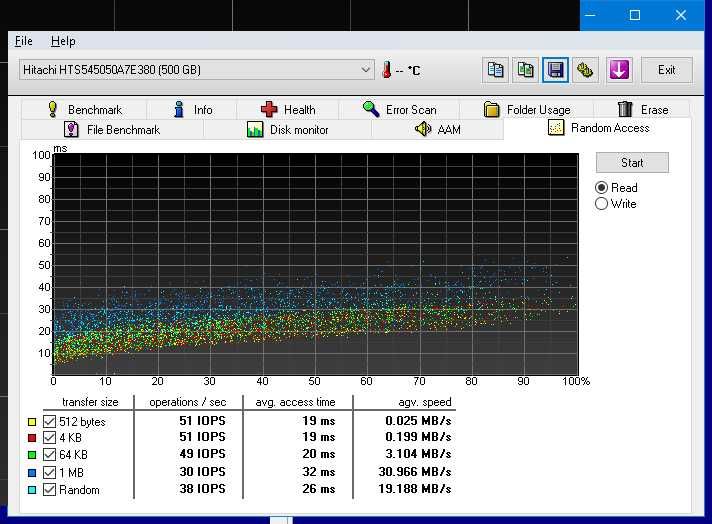Image resolution: width=712 pixels, height=524 pixels.
Task: Click the red 4 KB color swatch
Action: click(x=32, y=438)
